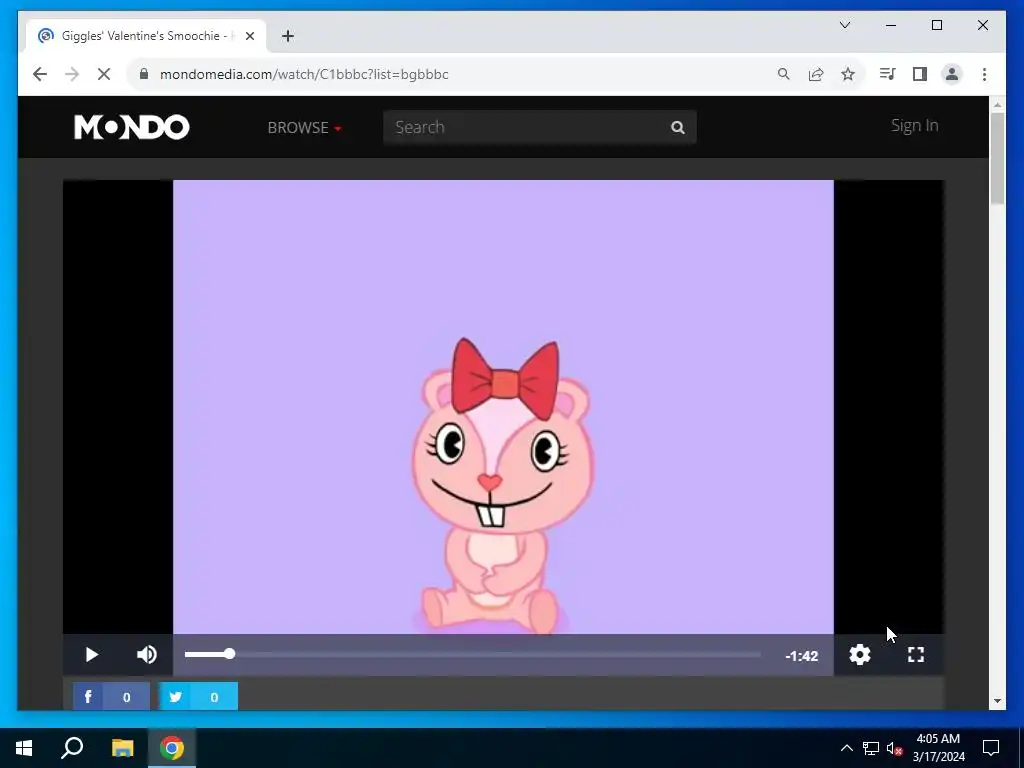Share video on Facebook
Viewport: 1024px width, 768px height.
click(x=111, y=697)
